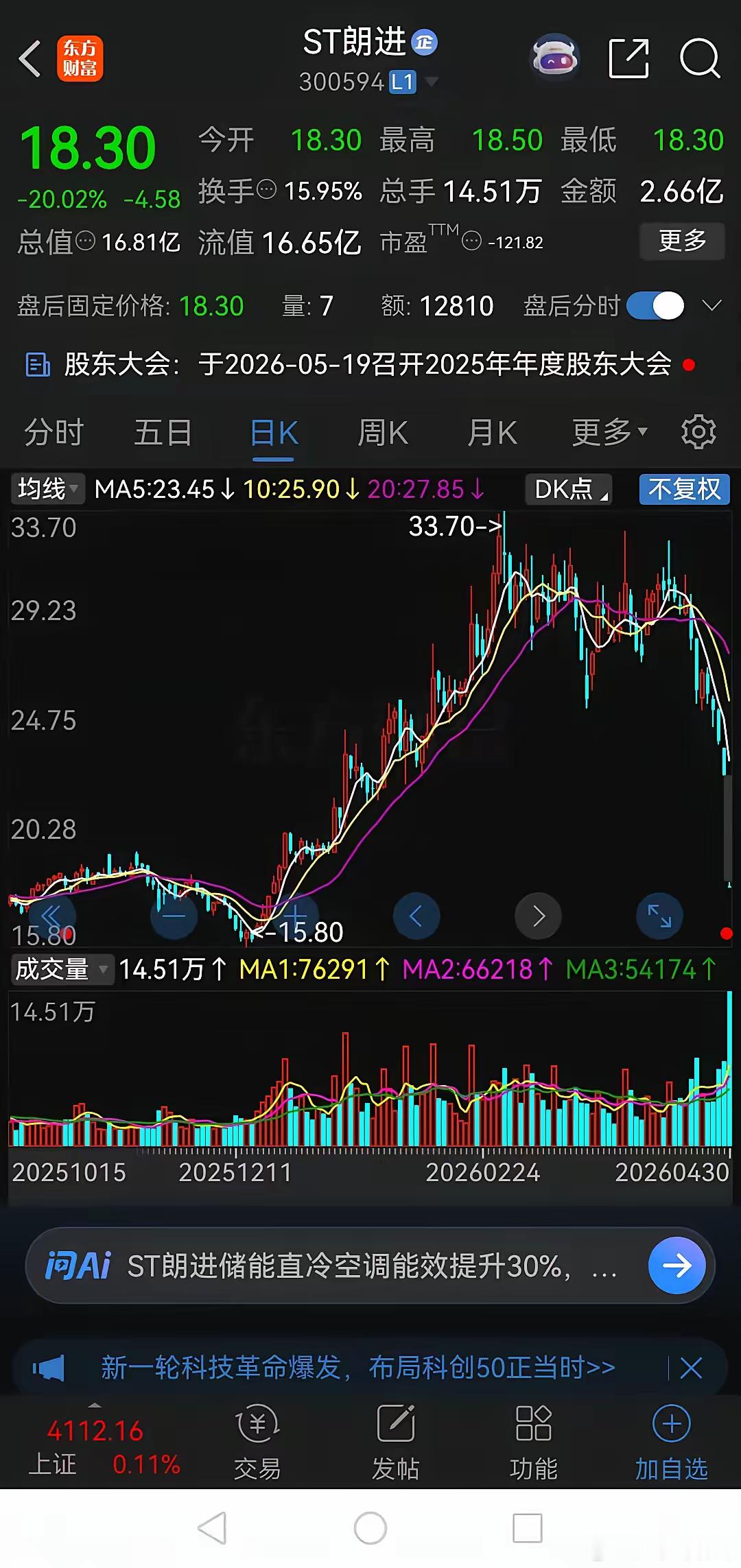
Task: Switch to the 周K tab
Action: click(x=383, y=433)
